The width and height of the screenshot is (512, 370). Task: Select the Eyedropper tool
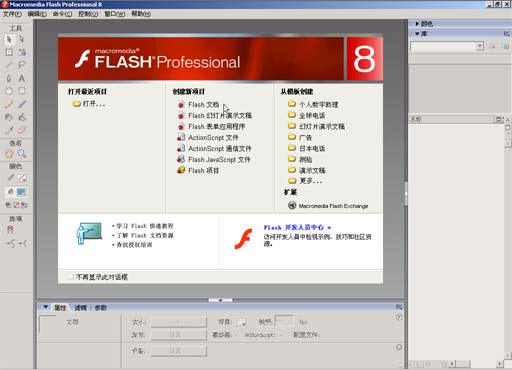9,130
